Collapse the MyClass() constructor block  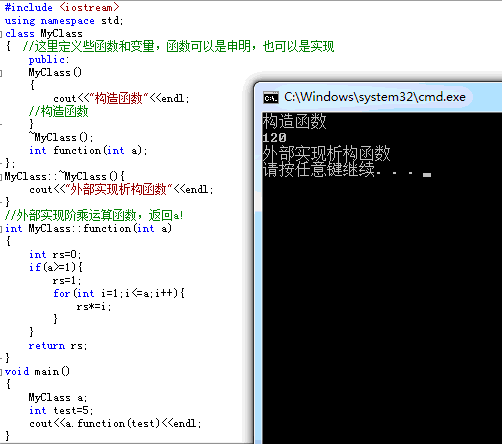(1, 73)
